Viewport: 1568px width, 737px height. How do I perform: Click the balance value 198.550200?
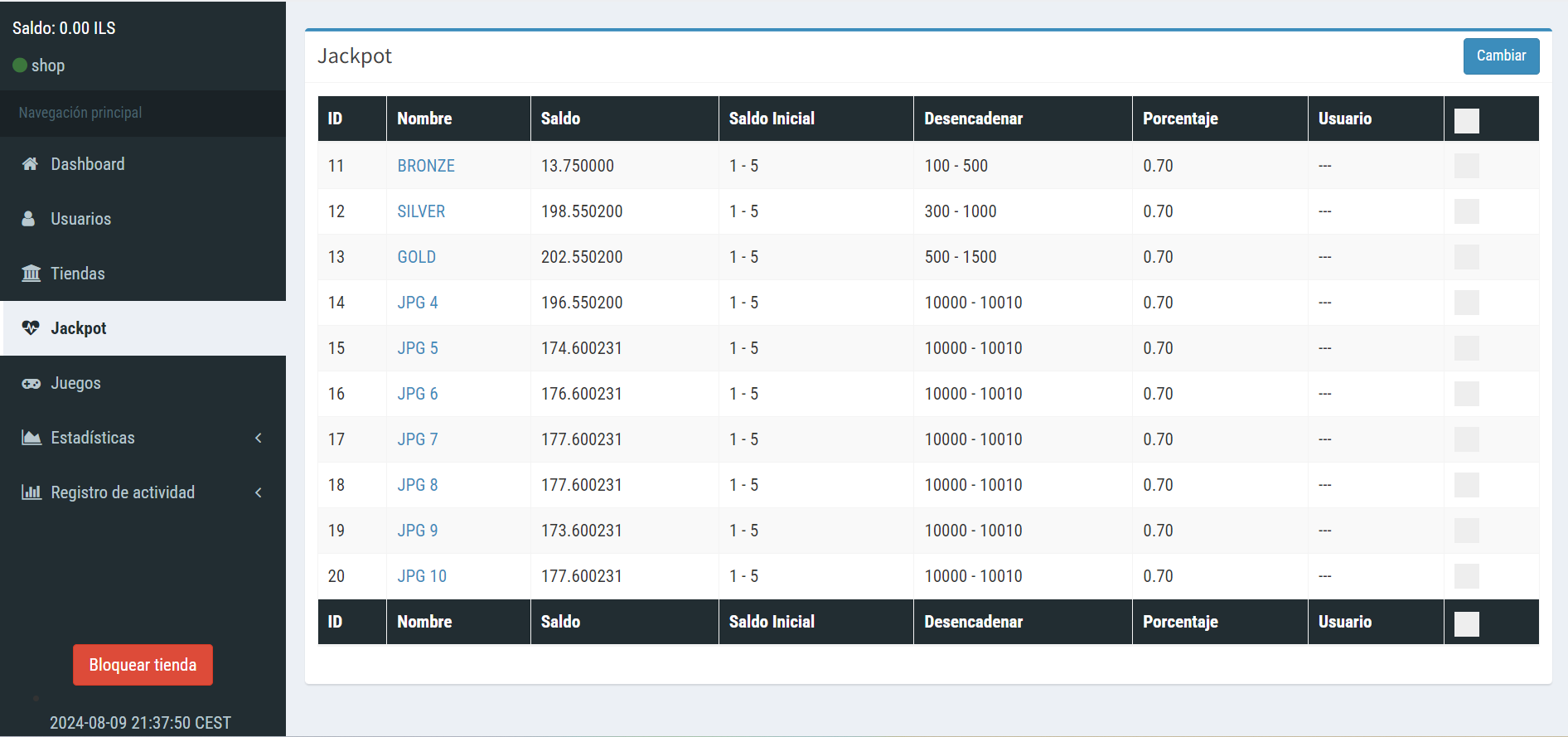click(x=582, y=211)
